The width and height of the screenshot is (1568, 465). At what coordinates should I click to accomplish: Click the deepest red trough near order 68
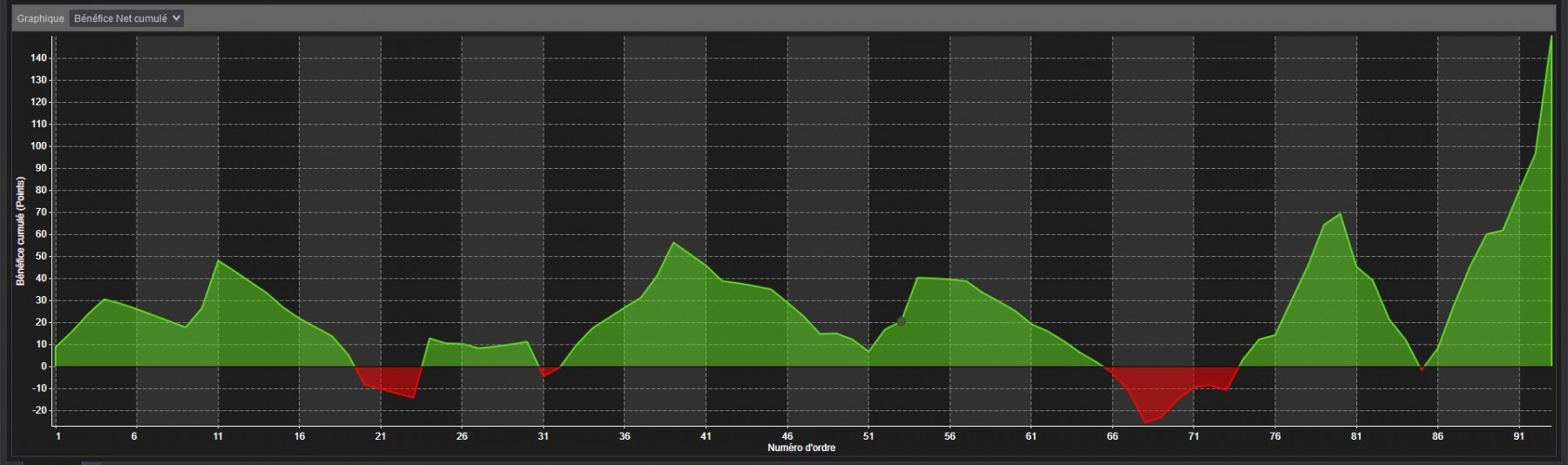click(x=1145, y=422)
